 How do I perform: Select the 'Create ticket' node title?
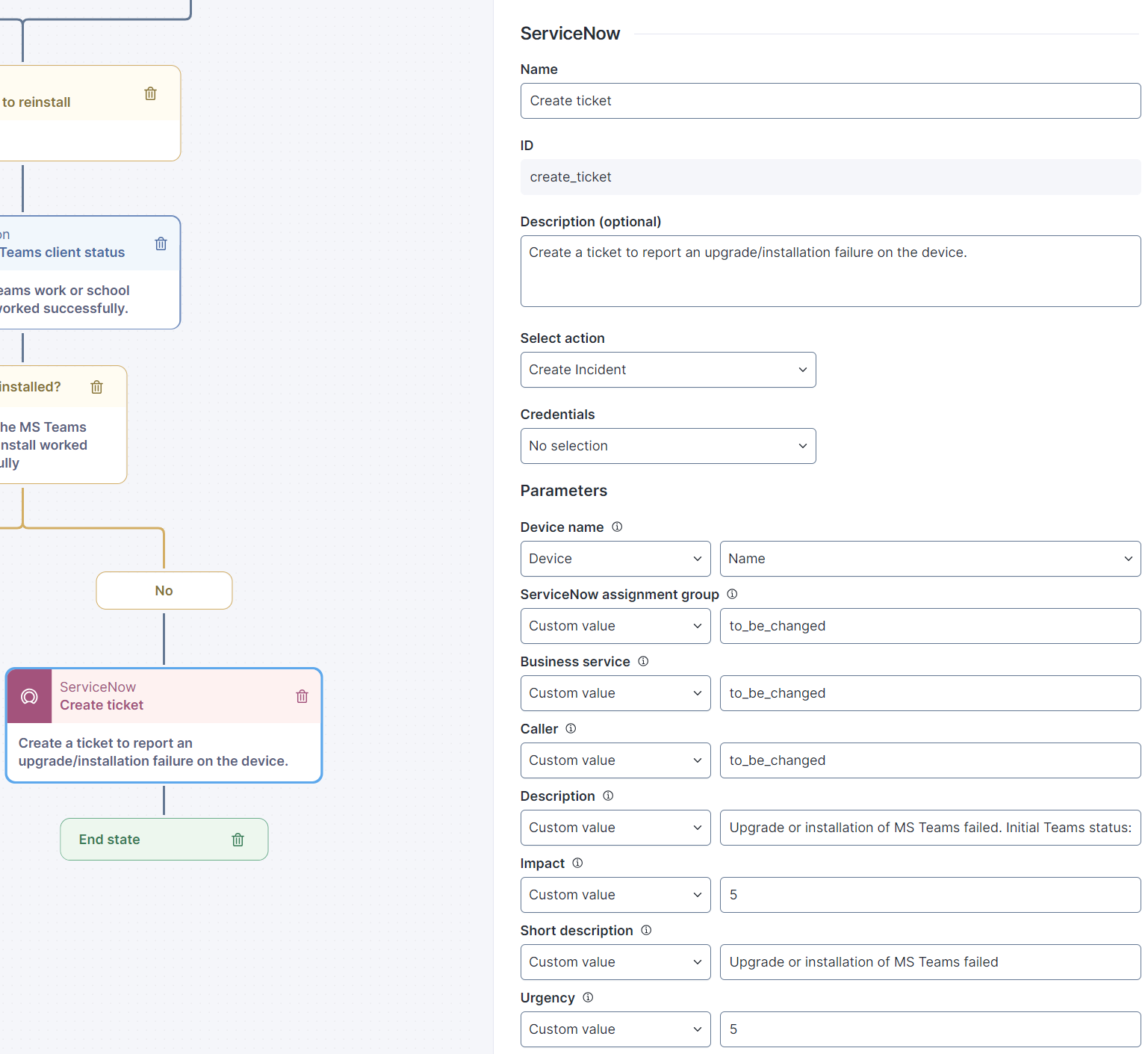[102, 705]
